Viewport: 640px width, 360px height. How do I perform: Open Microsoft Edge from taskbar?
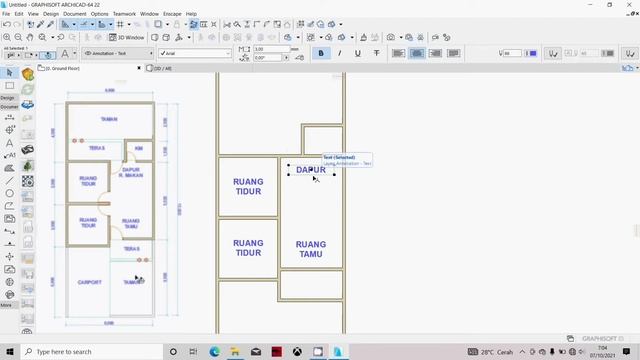point(214,351)
